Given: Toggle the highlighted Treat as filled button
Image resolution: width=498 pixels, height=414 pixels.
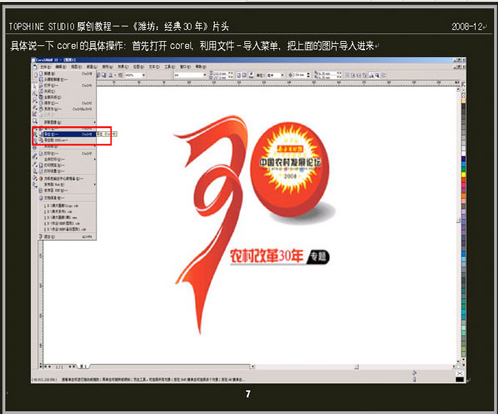Looking at the screenshot, I should coord(377,75).
